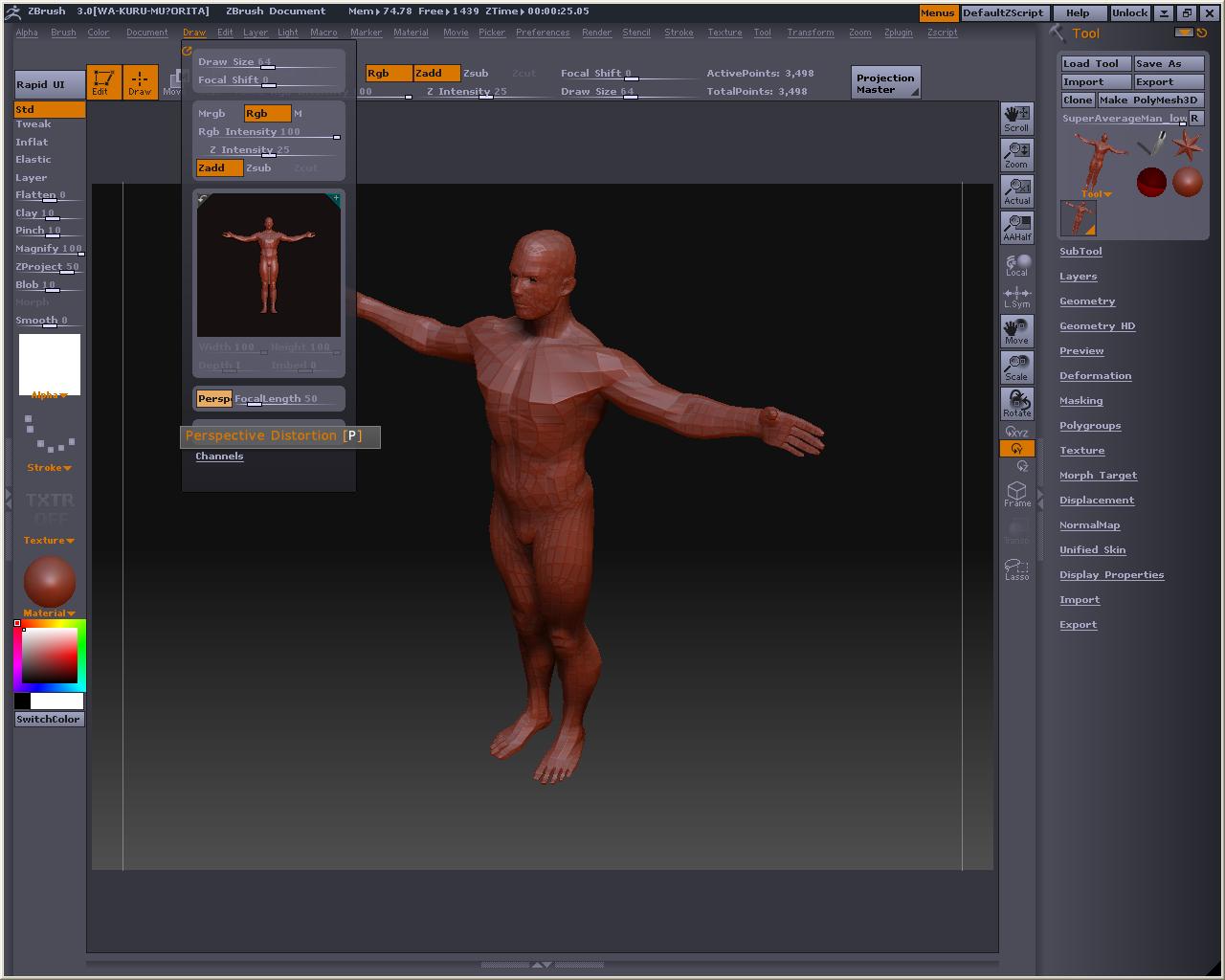
Task: Click the Frame polyframe icon
Action: coord(1016,494)
